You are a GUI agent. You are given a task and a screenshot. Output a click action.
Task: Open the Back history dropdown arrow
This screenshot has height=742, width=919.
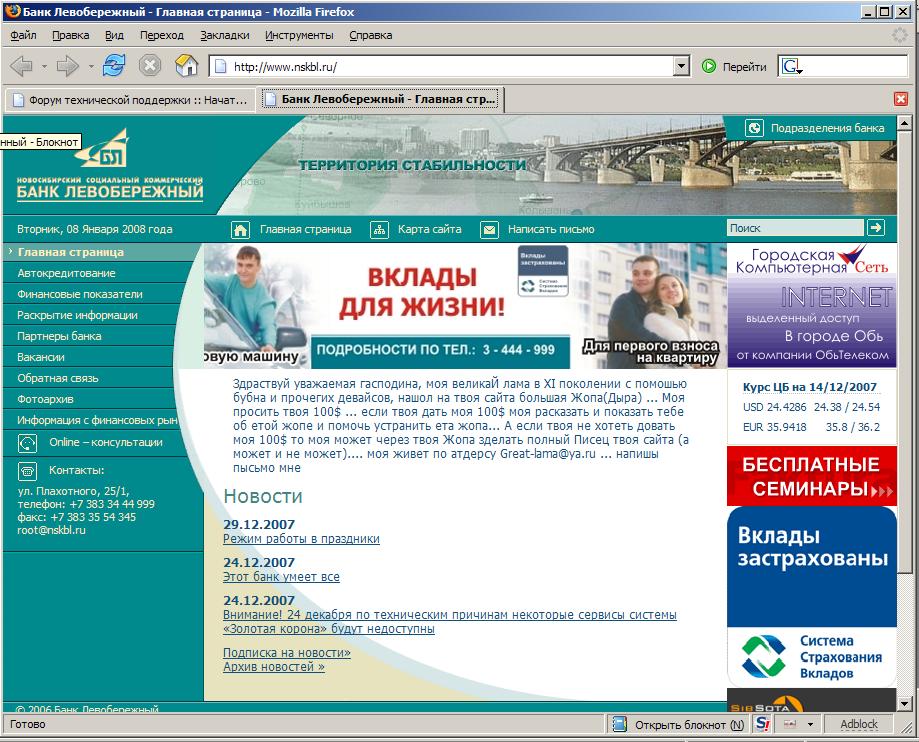coord(44,67)
